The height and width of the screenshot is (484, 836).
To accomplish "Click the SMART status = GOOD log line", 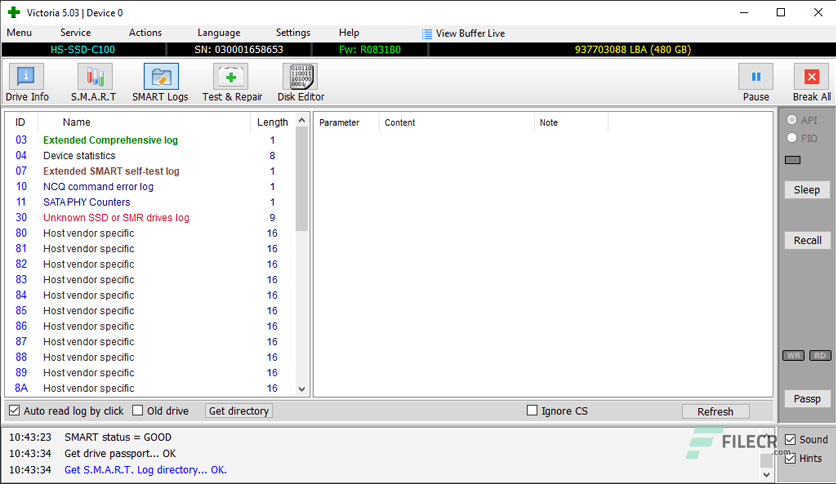I will coord(118,437).
